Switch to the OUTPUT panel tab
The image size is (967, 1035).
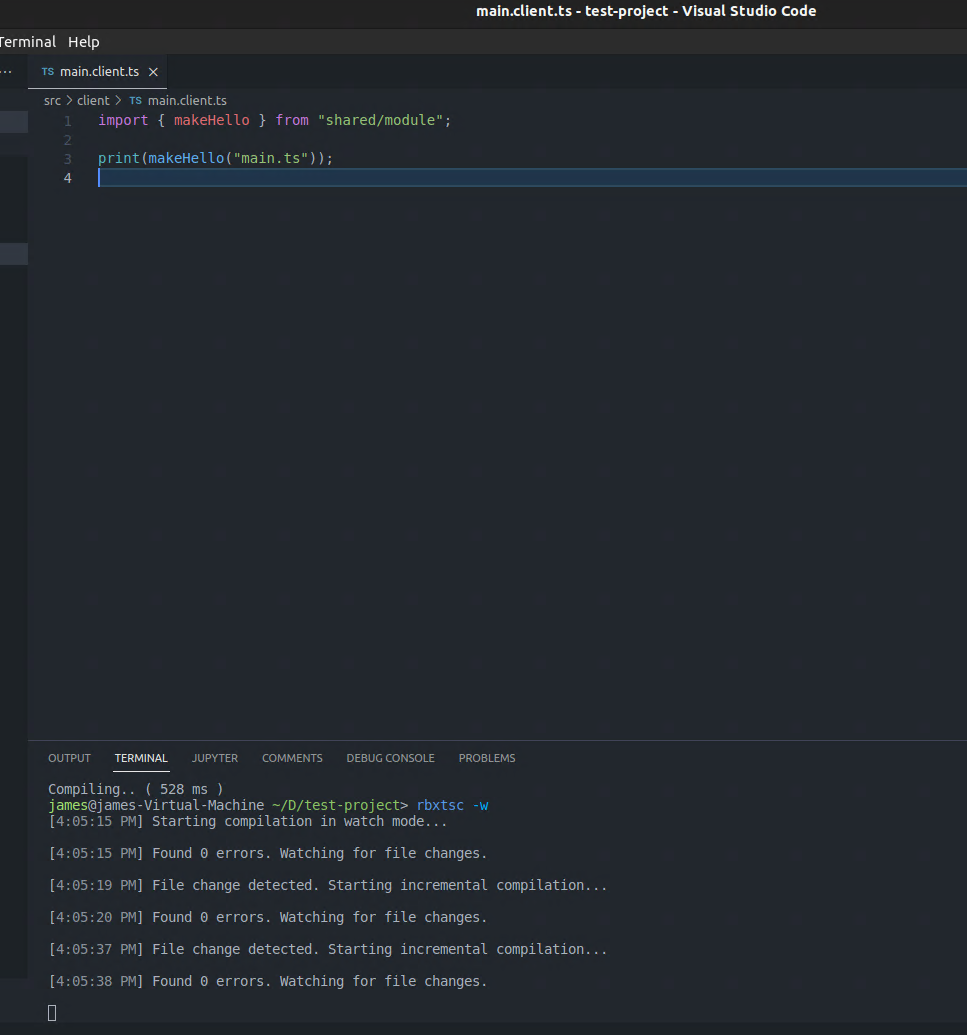(68, 758)
